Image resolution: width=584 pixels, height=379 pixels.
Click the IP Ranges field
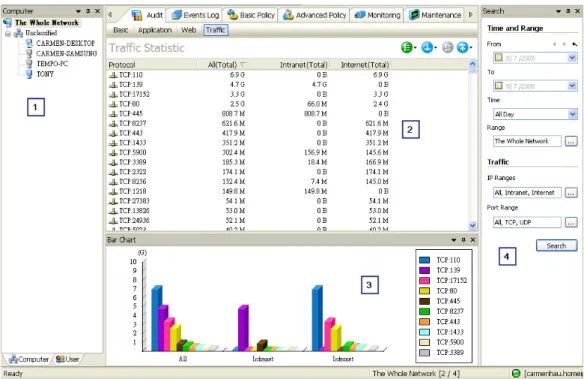[527, 192]
